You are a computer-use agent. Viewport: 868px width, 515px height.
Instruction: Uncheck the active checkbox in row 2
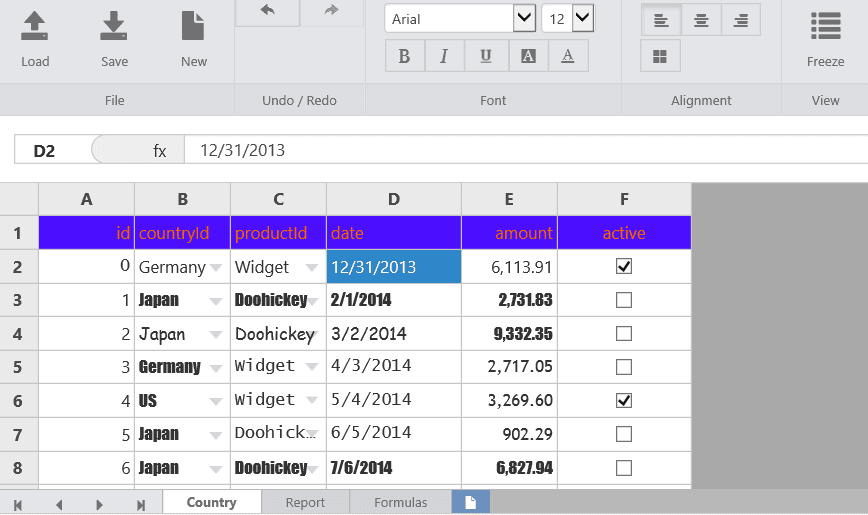click(x=624, y=266)
